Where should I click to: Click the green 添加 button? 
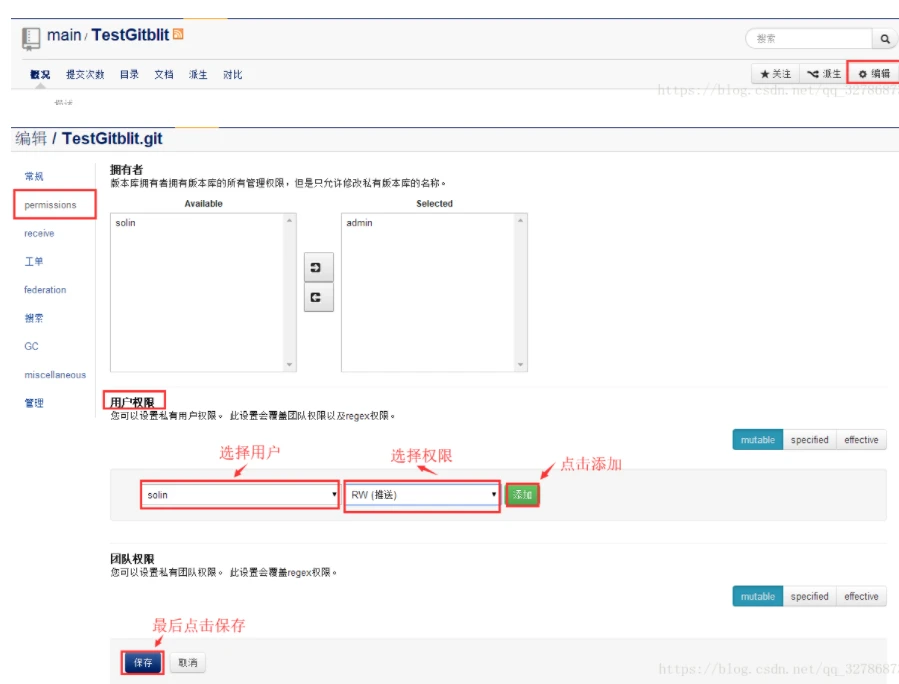pos(522,495)
